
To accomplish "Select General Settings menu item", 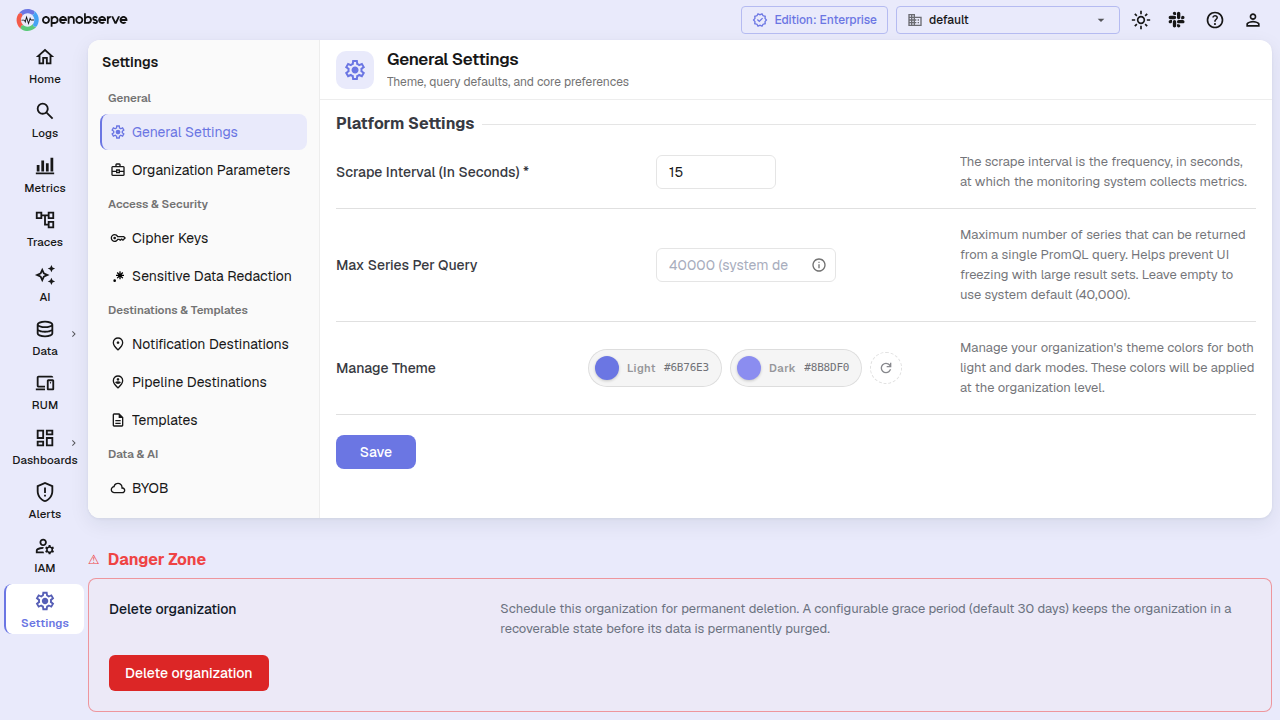I will (x=204, y=132).
